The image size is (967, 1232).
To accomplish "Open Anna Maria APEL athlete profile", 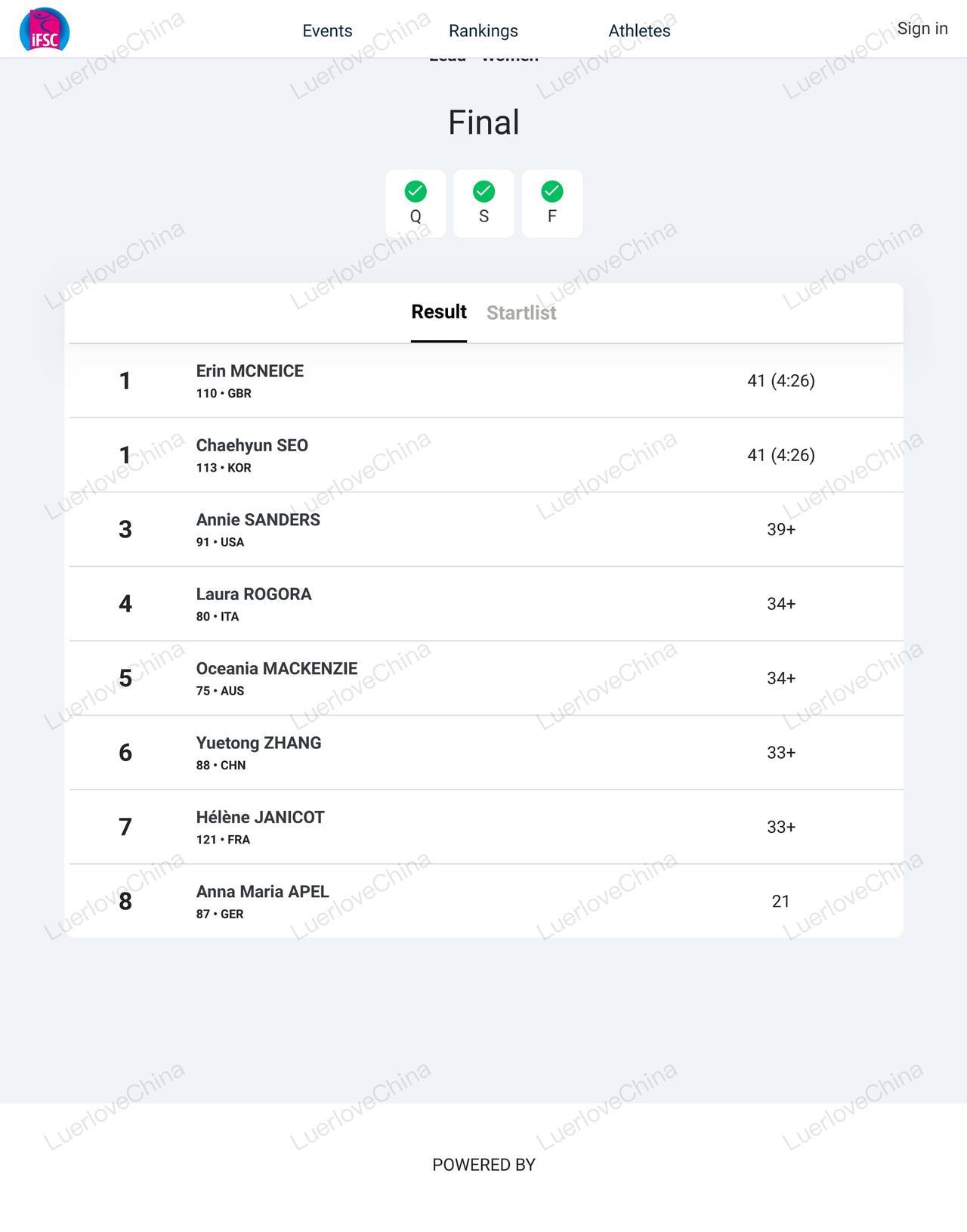I will pyautogui.click(x=263, y=892).
